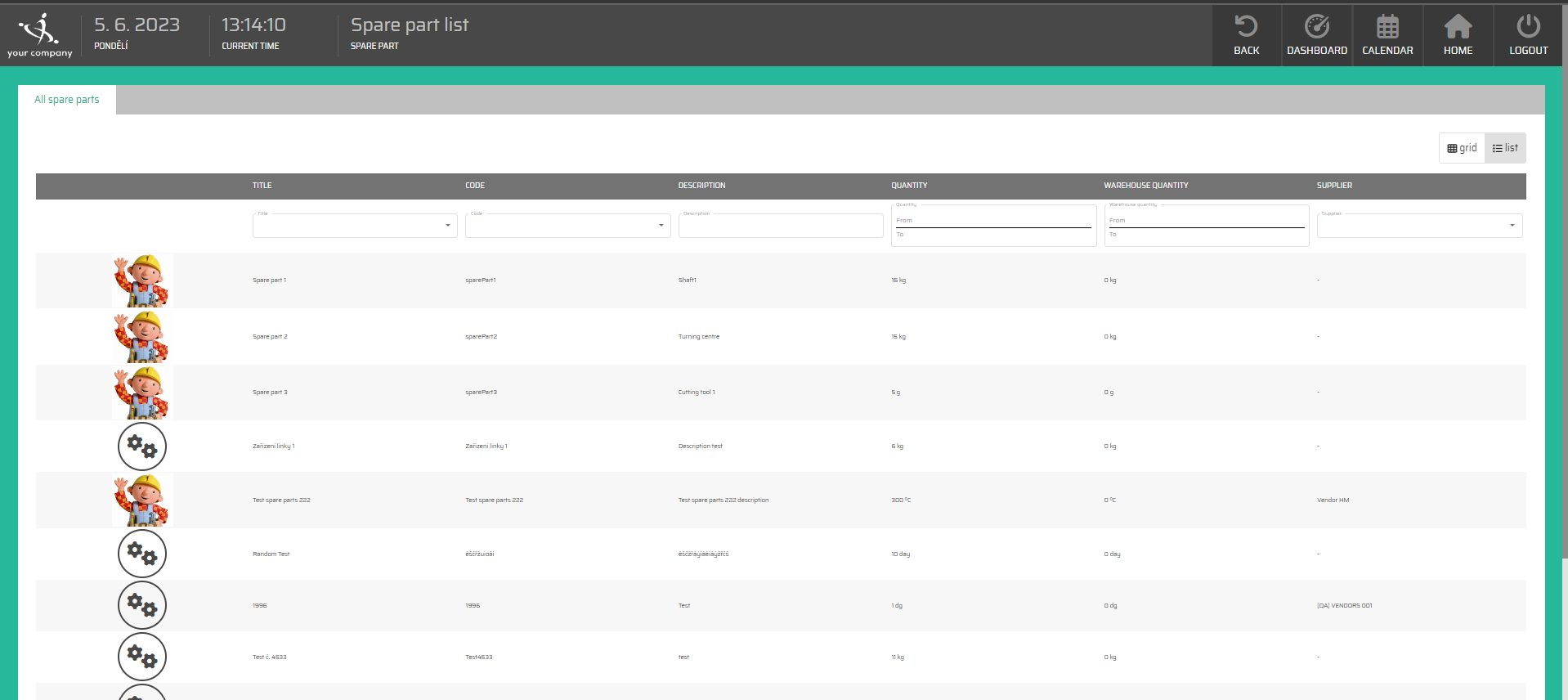Click the Back arrow icon

(x=1246, y=27)
